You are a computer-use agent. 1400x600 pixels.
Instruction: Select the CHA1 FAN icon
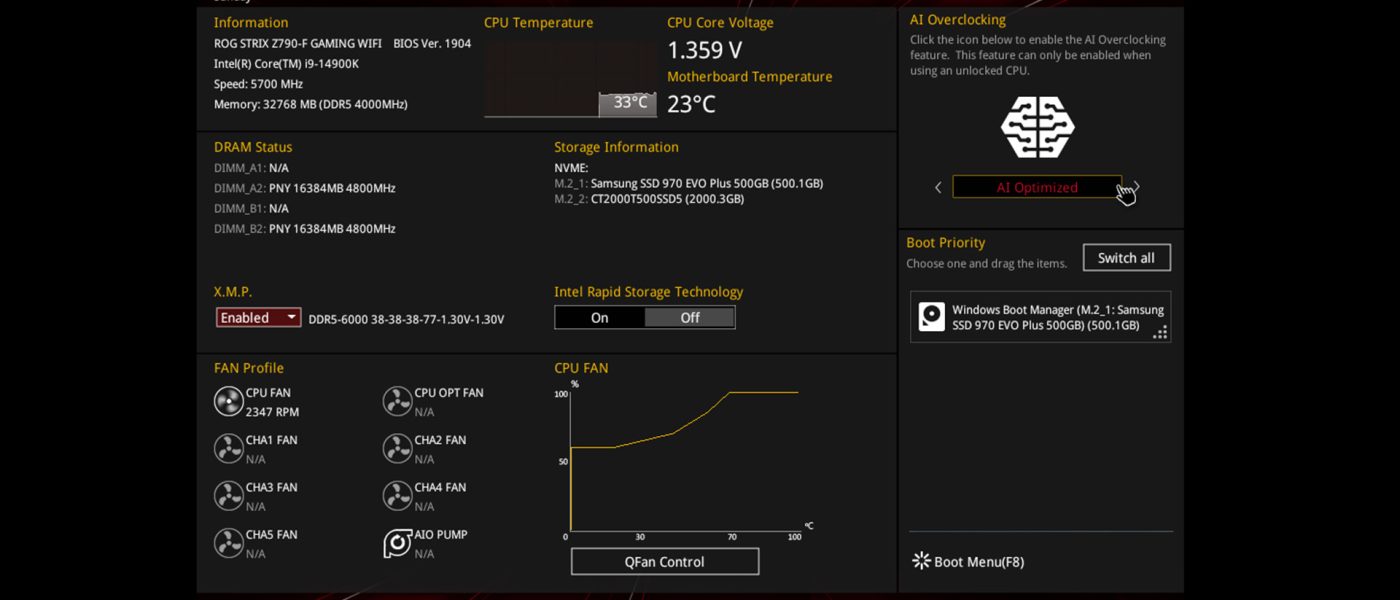(x=229, y=448)
